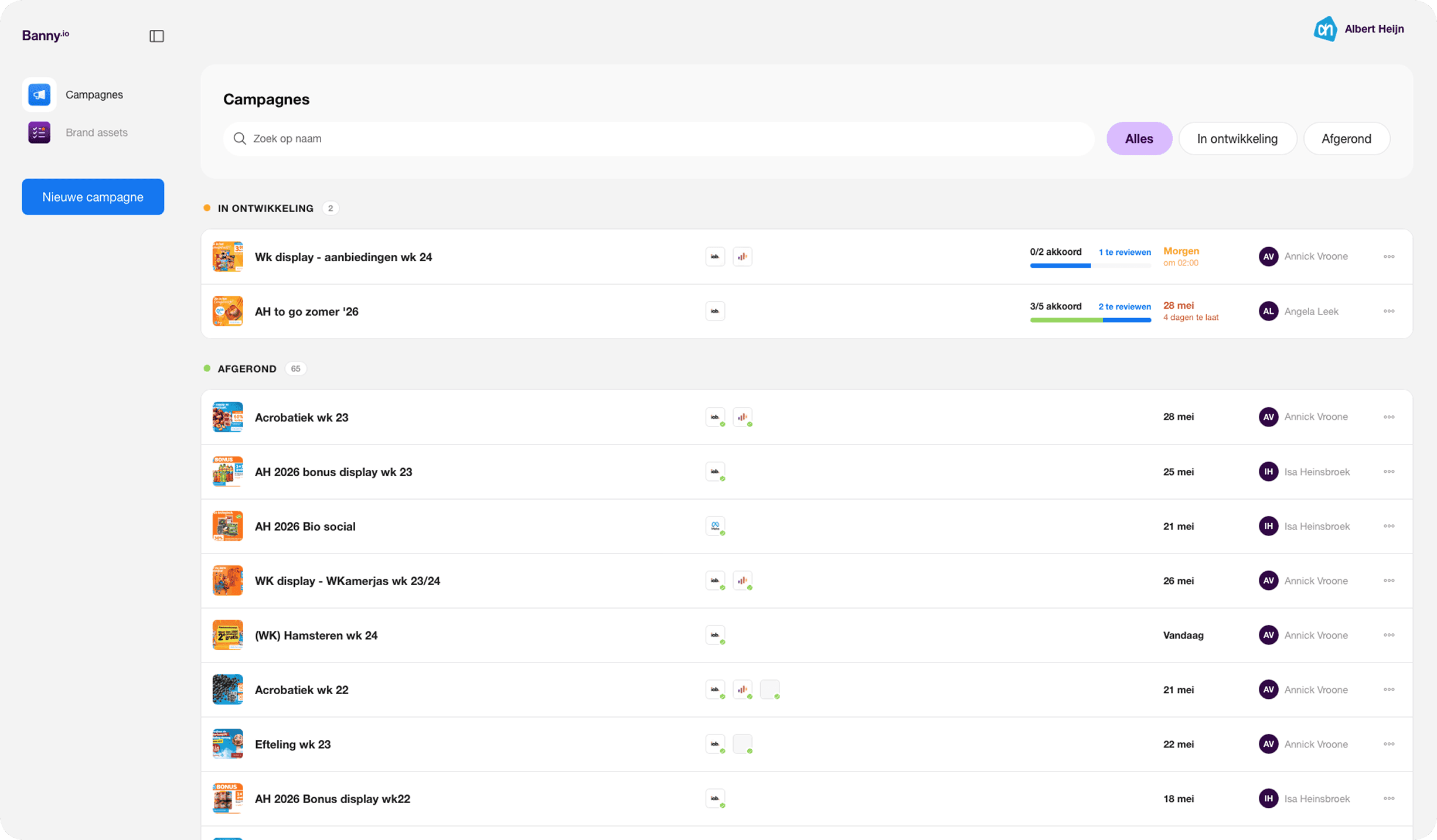Open Albert Heijn account menu
This screenshot has height=840, width=1437.
pos(1358,29)
